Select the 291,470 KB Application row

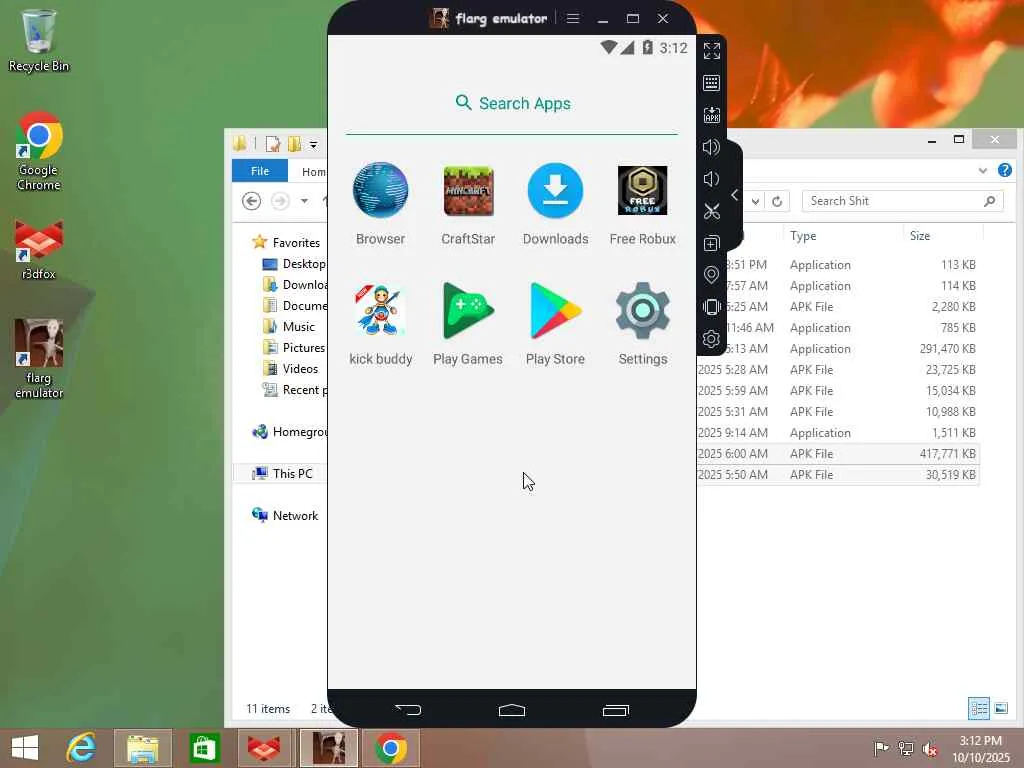click(x=837, y=349)
